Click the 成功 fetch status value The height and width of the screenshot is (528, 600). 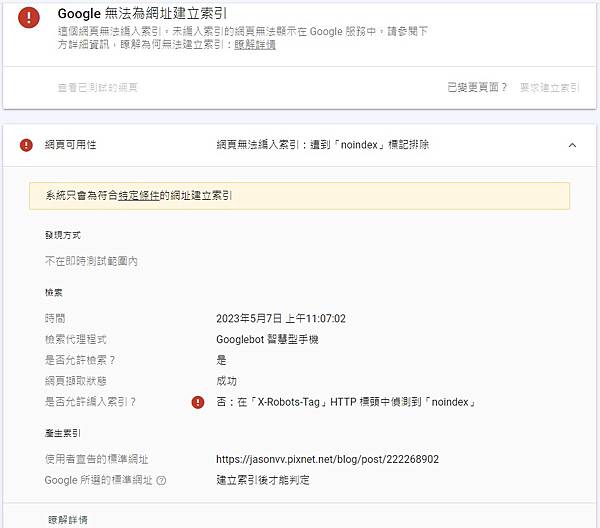pyautogui.click(x=227, y=381)
